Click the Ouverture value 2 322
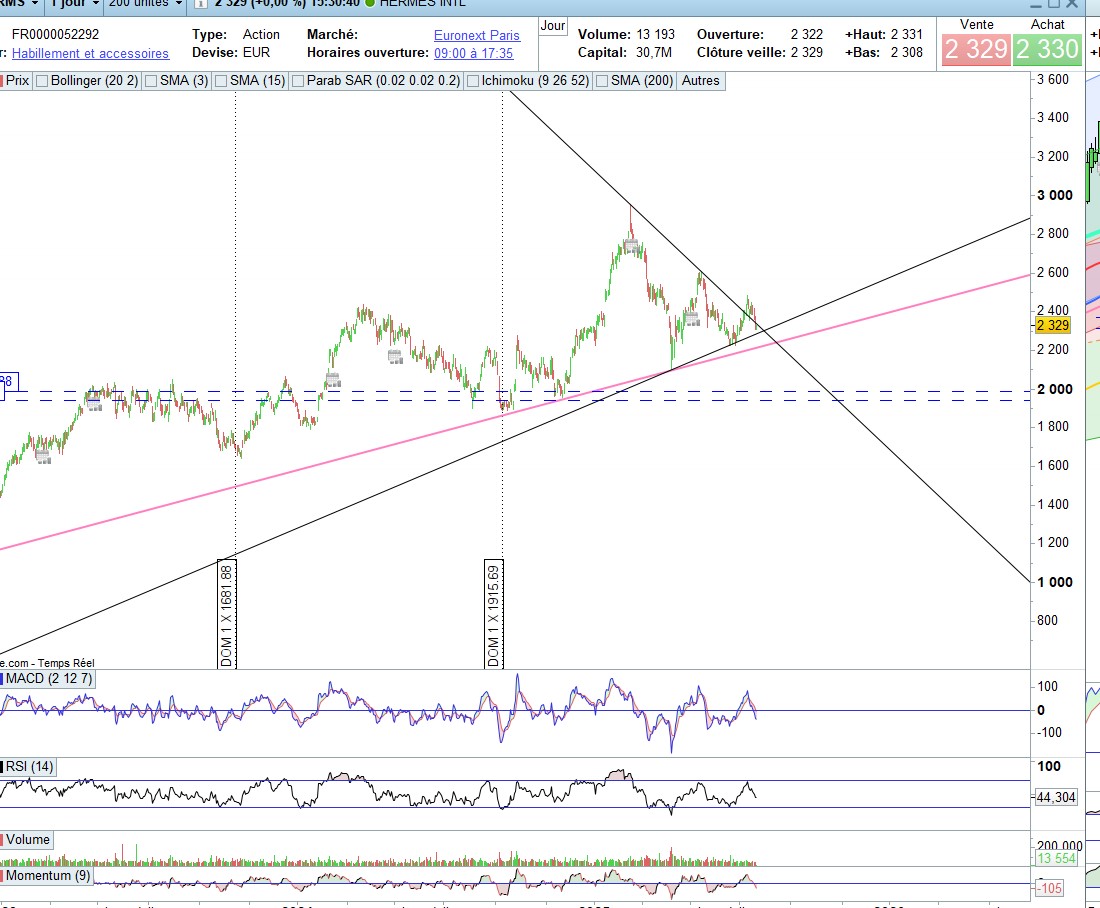1100x908 pixels. [x=807, y=34]
